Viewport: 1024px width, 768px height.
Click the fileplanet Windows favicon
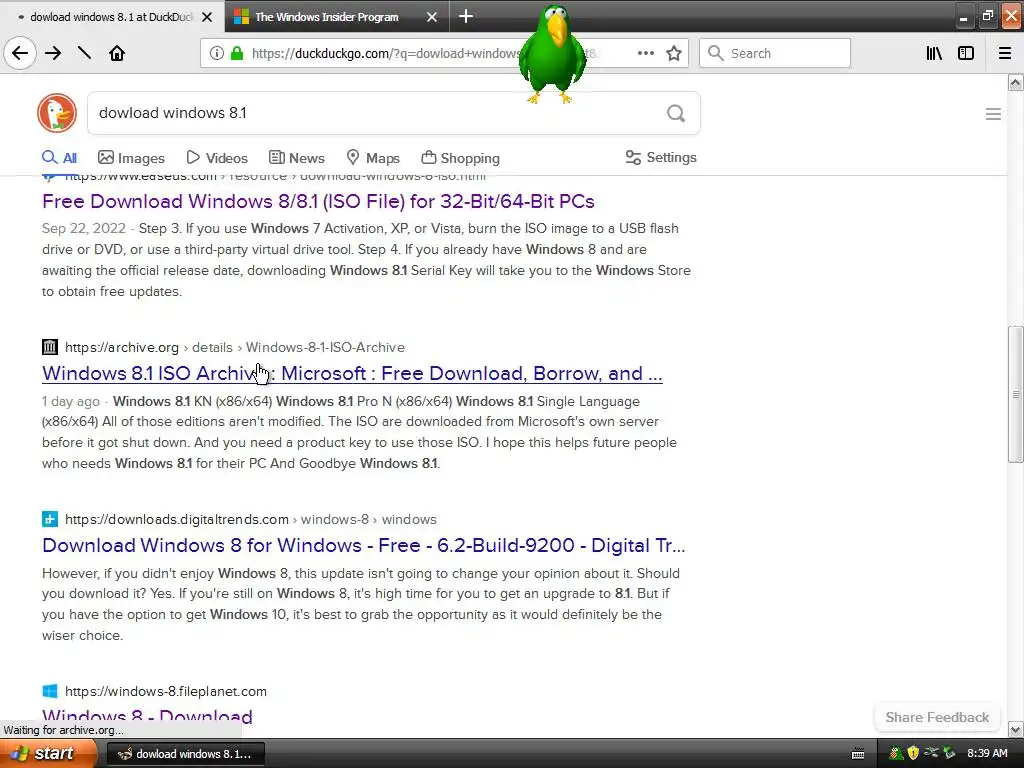pyautogui.click(x=50, y=691)
